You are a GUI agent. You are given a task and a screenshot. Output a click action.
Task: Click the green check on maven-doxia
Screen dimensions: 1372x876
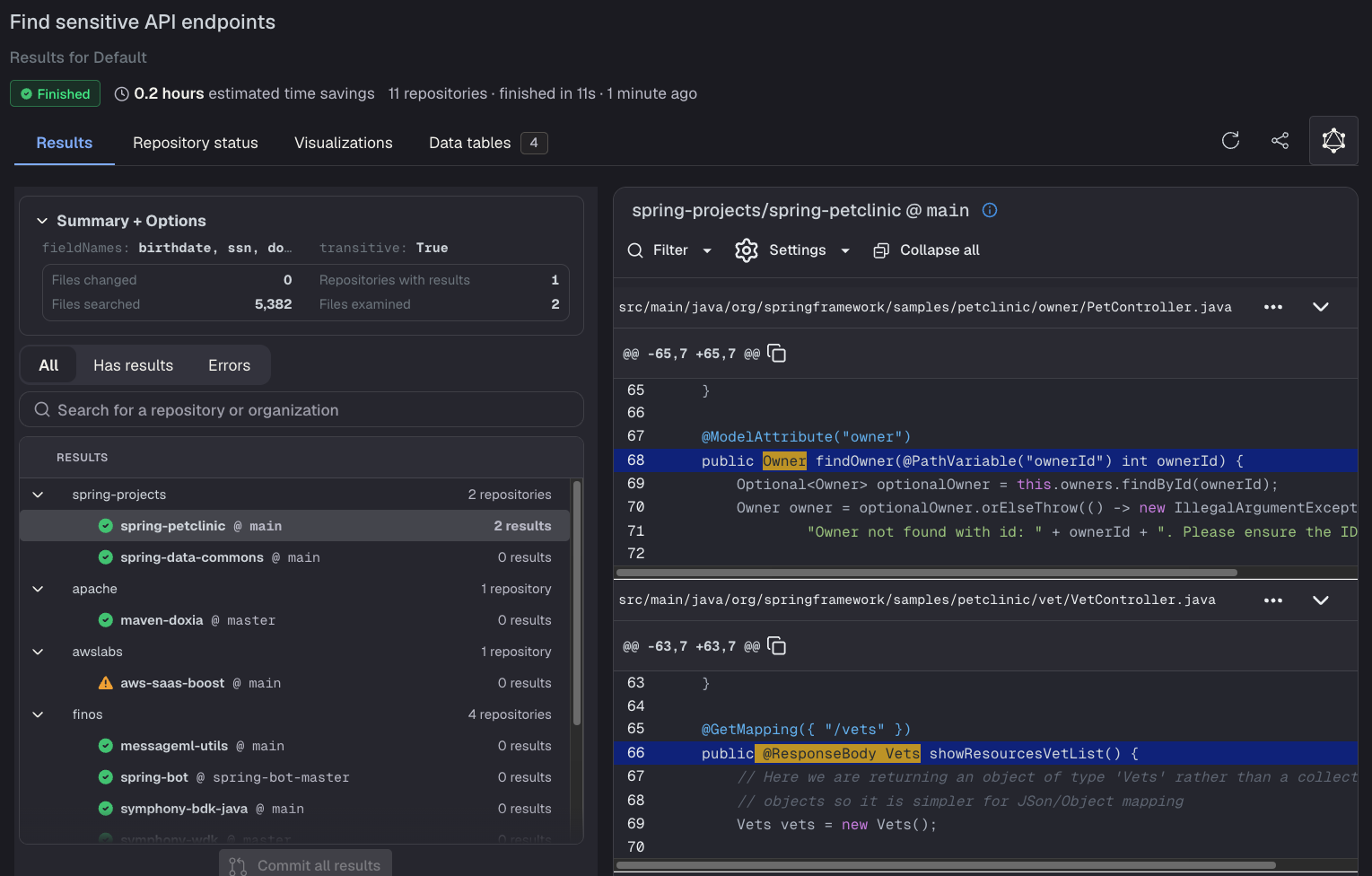[106, 620]
